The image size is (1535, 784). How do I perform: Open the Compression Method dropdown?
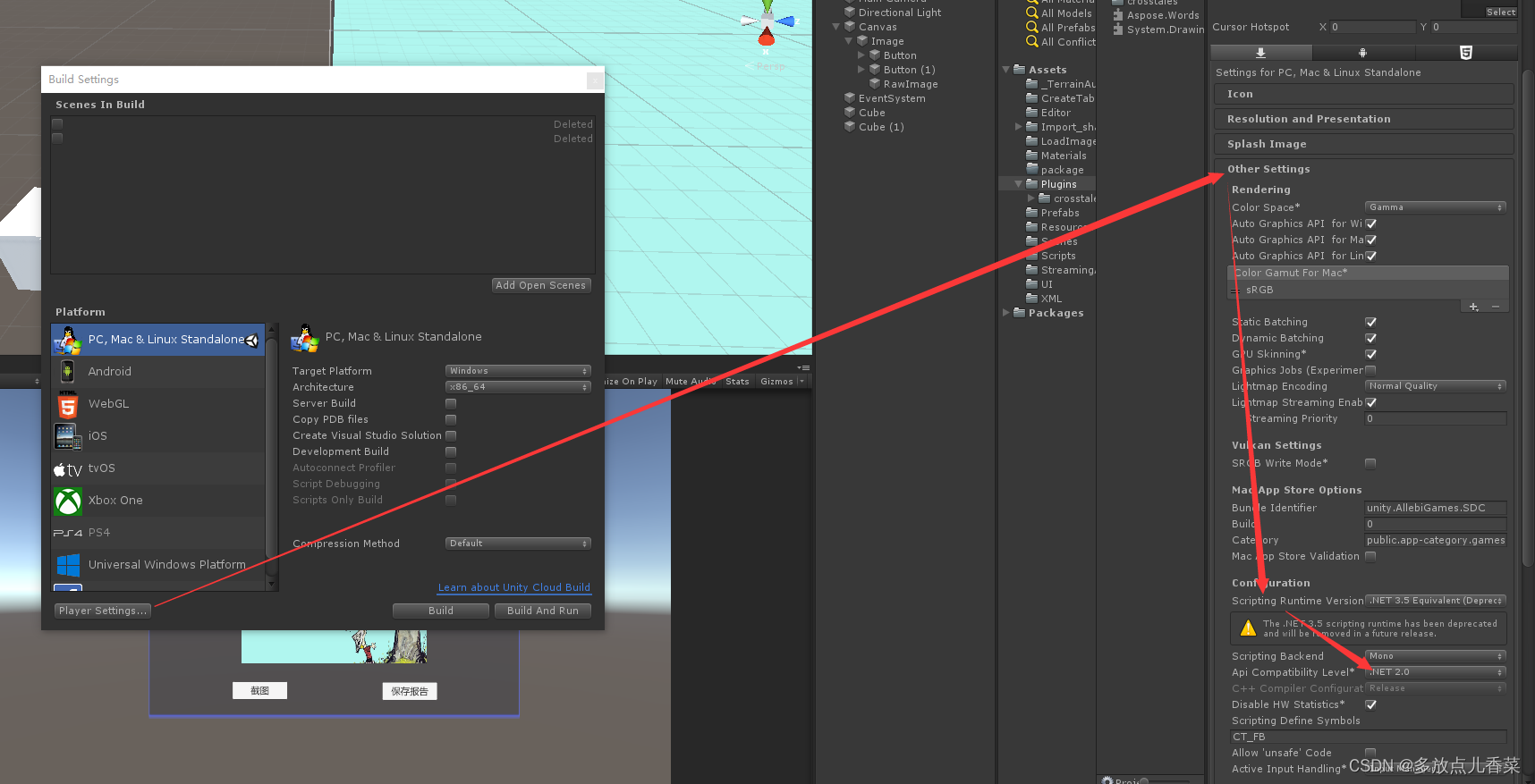click(x=518, y=544)
